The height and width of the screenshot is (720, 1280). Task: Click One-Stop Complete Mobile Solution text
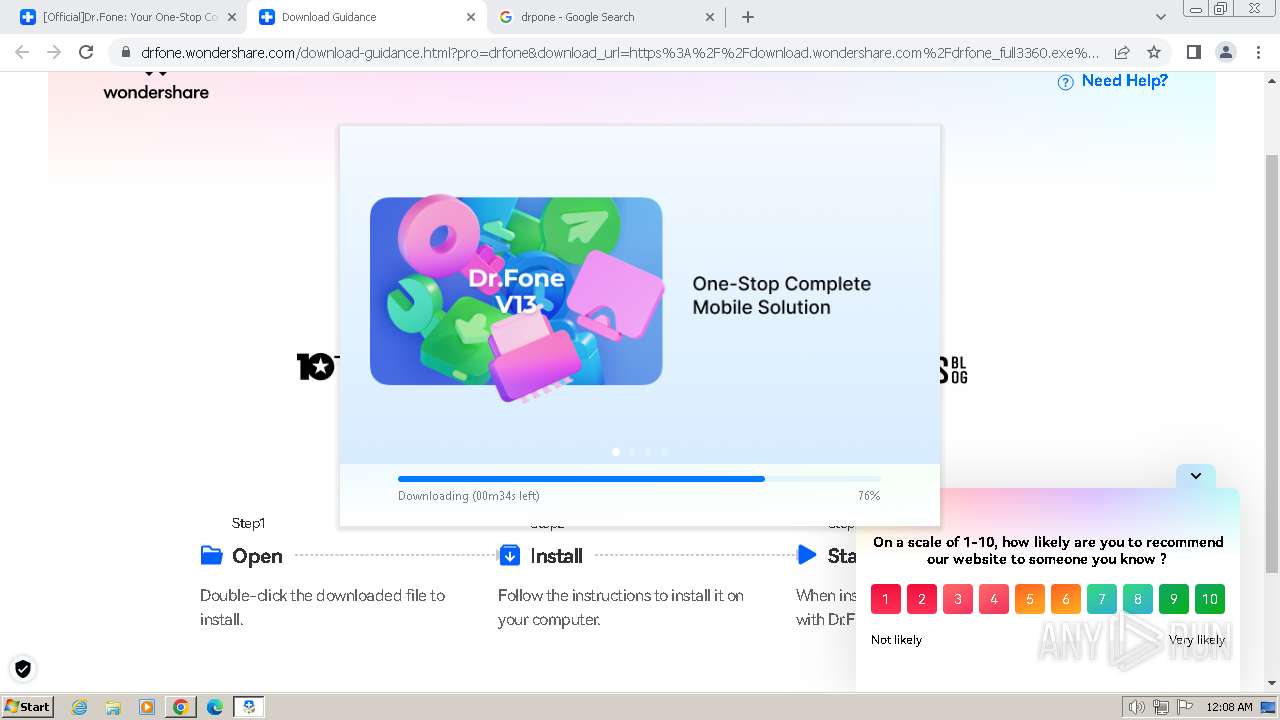(x=782, y=295)
